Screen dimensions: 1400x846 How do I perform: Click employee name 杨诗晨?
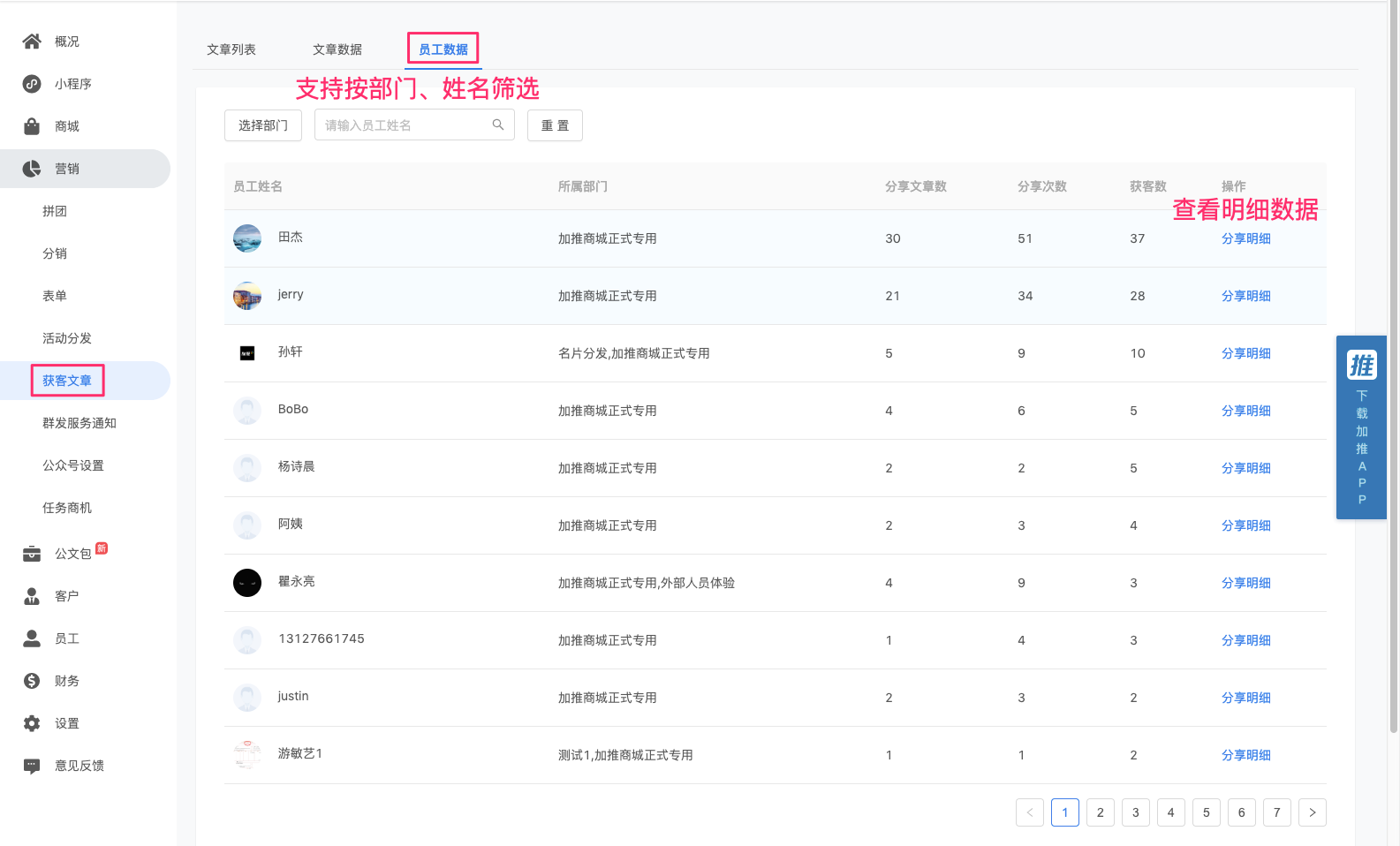297,466
